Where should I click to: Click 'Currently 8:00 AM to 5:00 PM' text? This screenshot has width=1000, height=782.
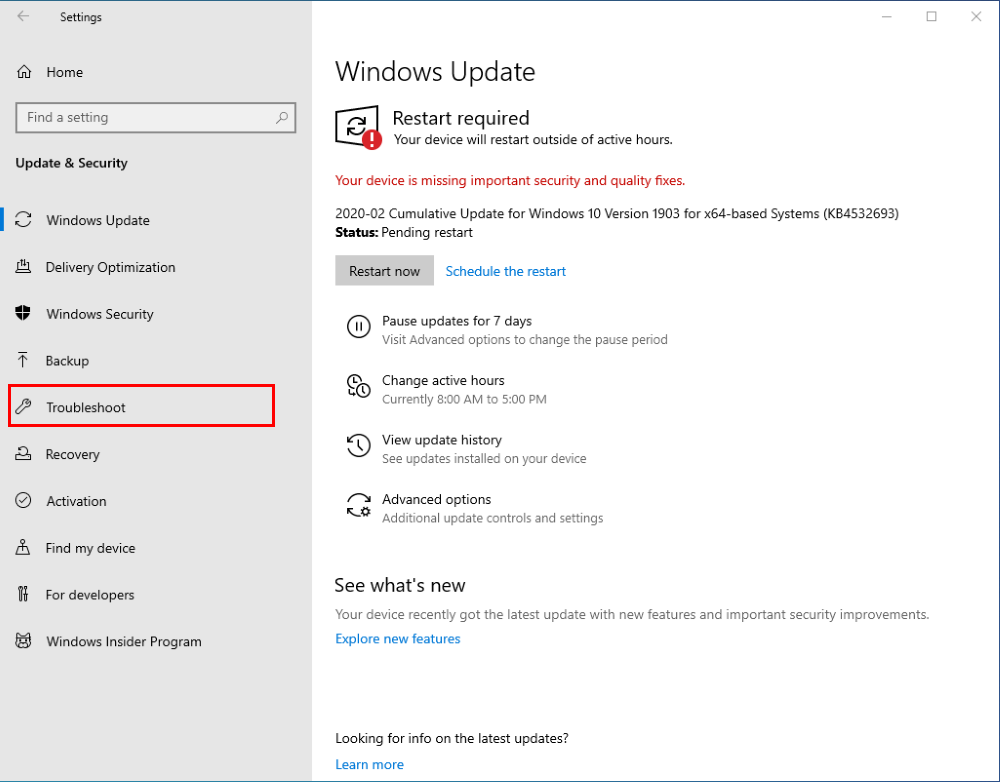point(464,399)
